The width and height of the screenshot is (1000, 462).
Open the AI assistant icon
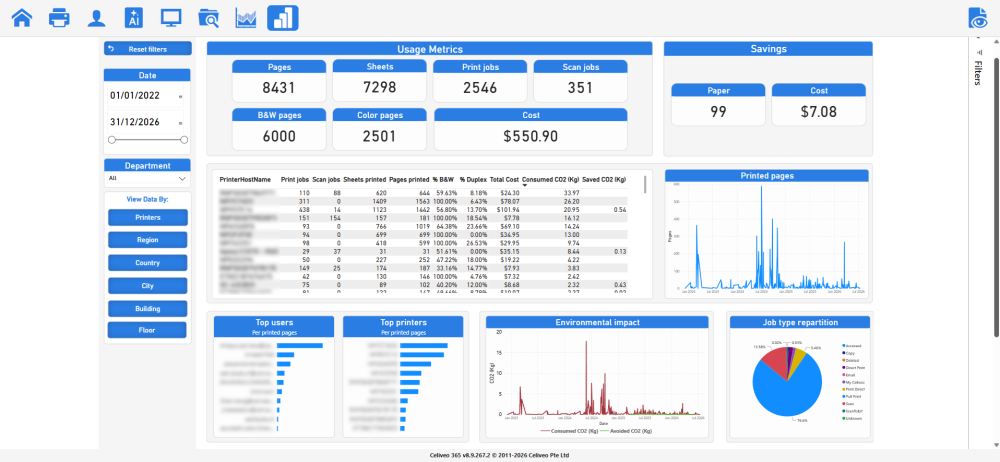(134, 18)
